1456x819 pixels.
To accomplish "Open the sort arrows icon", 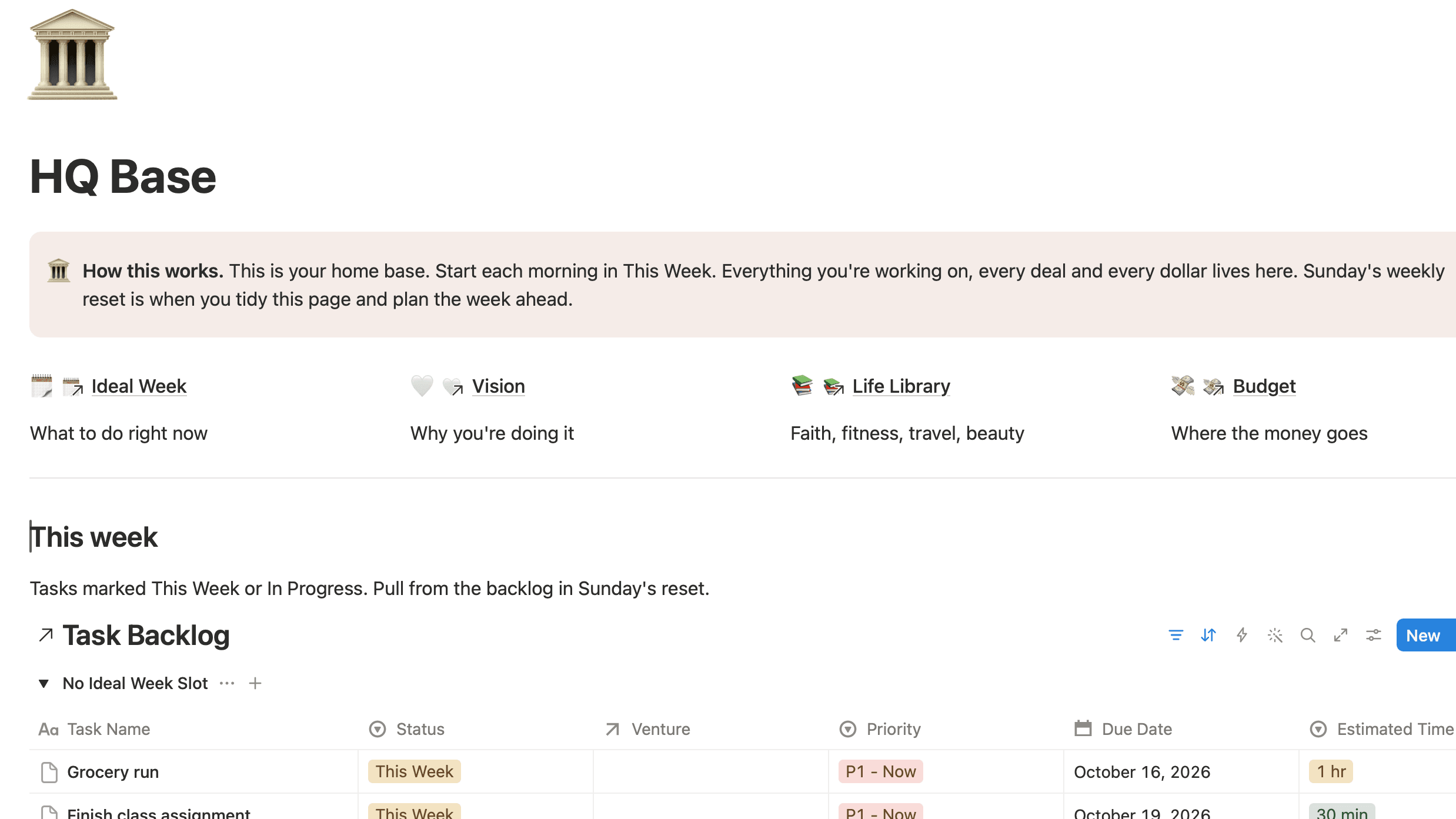I will (x=1208, y=635).
